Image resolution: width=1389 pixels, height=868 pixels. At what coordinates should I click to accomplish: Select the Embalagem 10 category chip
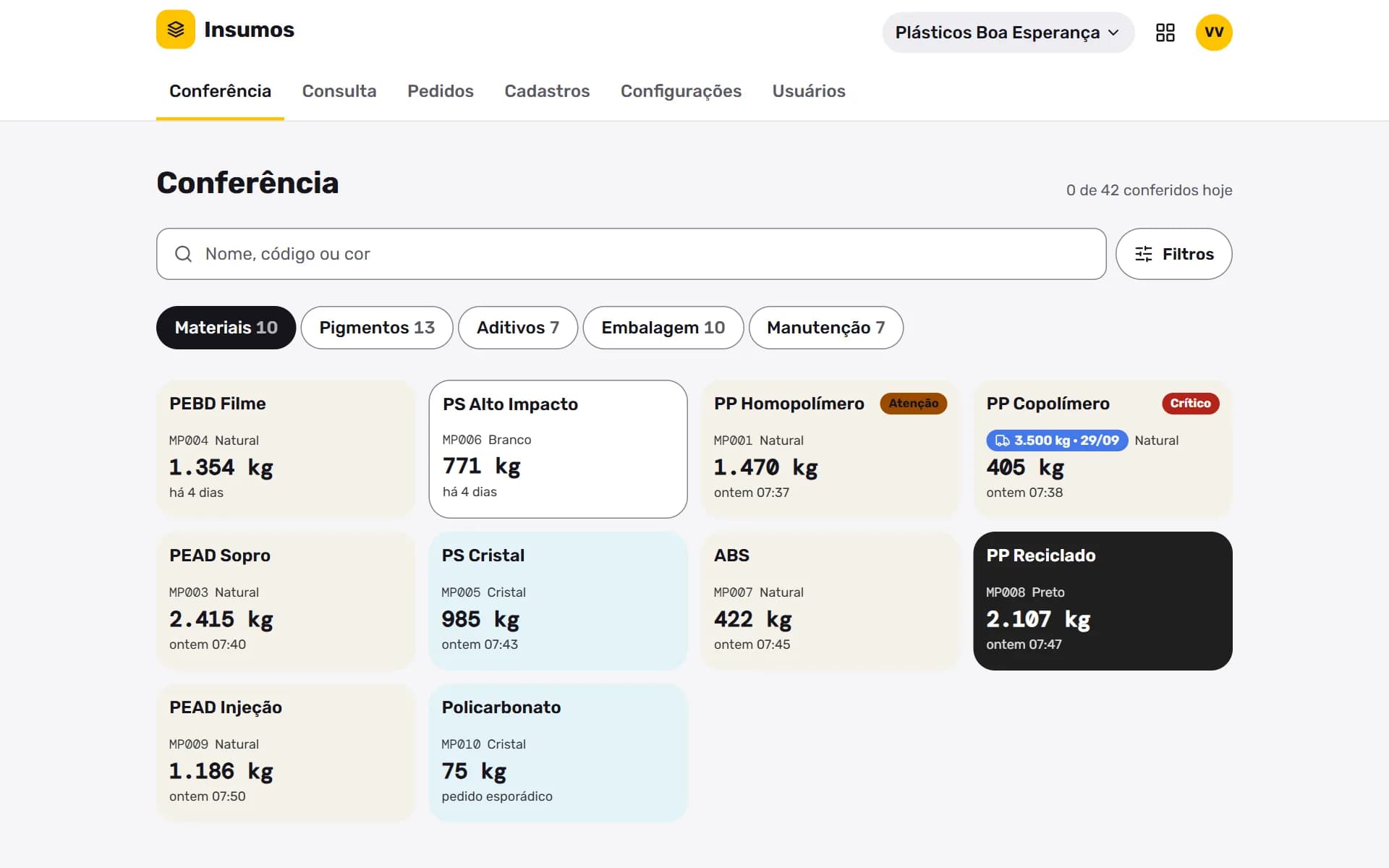coord(663,328)
